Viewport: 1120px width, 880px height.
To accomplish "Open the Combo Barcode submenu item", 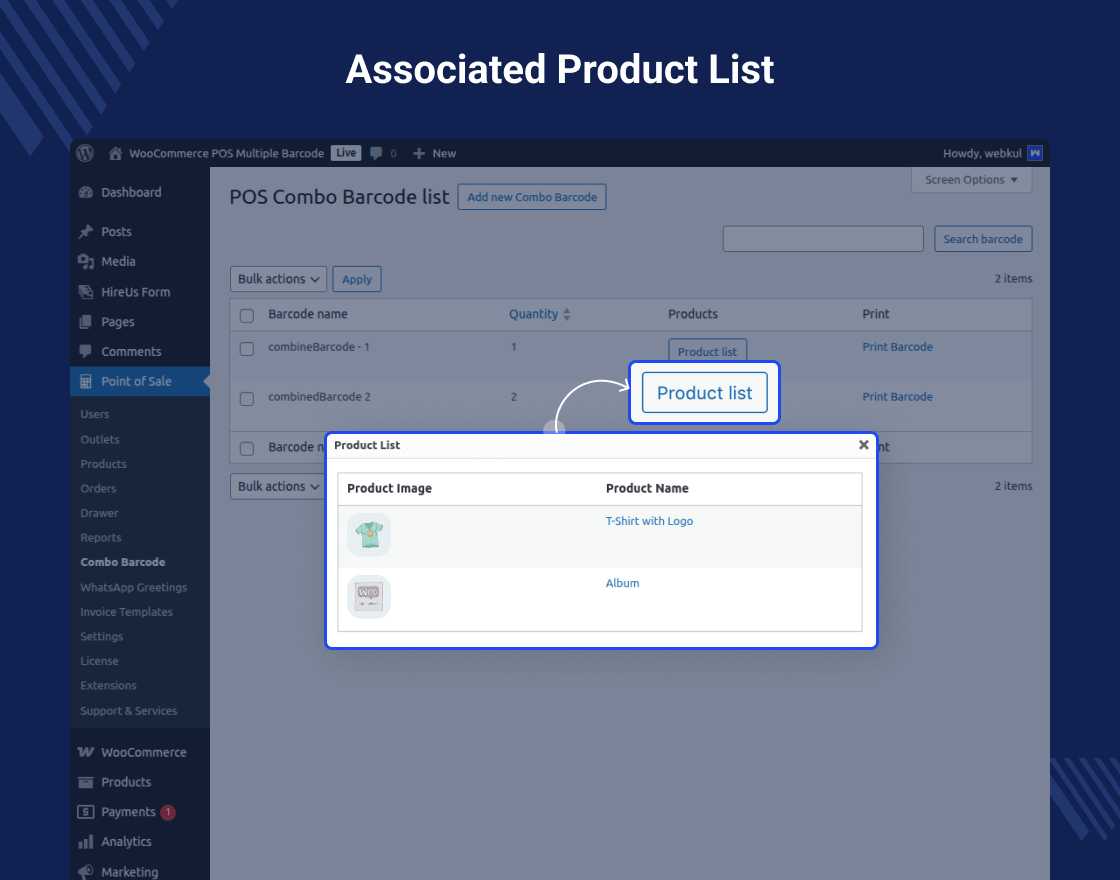I will point(123,562).
